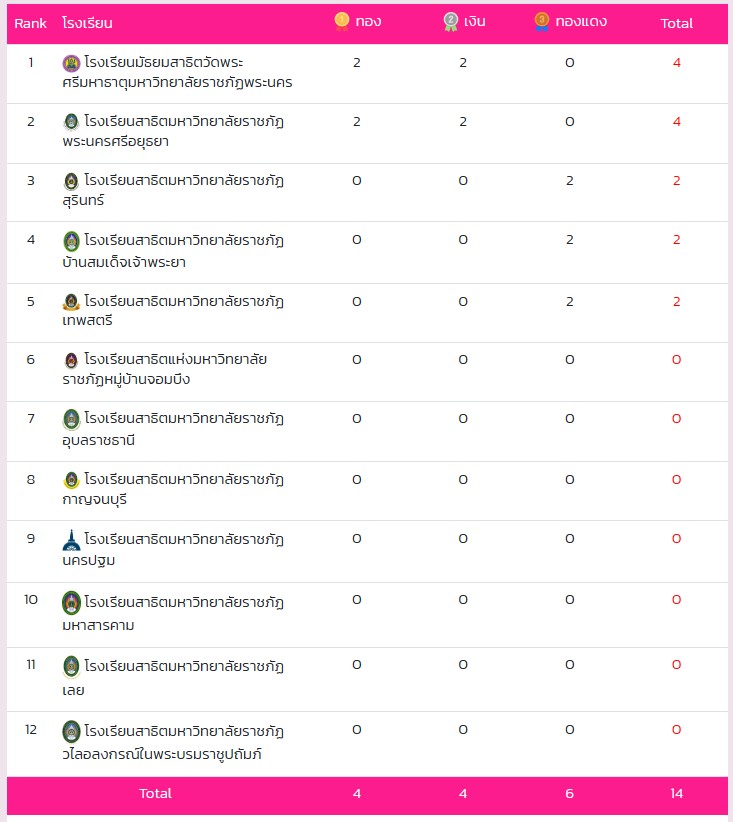Click the Phranakhon Si Ayutthaya school emblem
733x822 pixels.
[x=71, y=122]
